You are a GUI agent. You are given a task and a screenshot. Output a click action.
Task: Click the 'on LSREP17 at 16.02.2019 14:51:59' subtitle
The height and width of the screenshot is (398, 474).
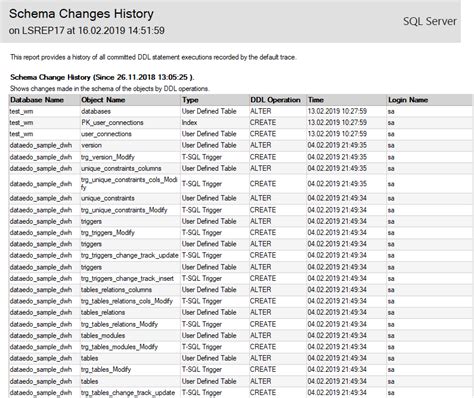[87, 30]
